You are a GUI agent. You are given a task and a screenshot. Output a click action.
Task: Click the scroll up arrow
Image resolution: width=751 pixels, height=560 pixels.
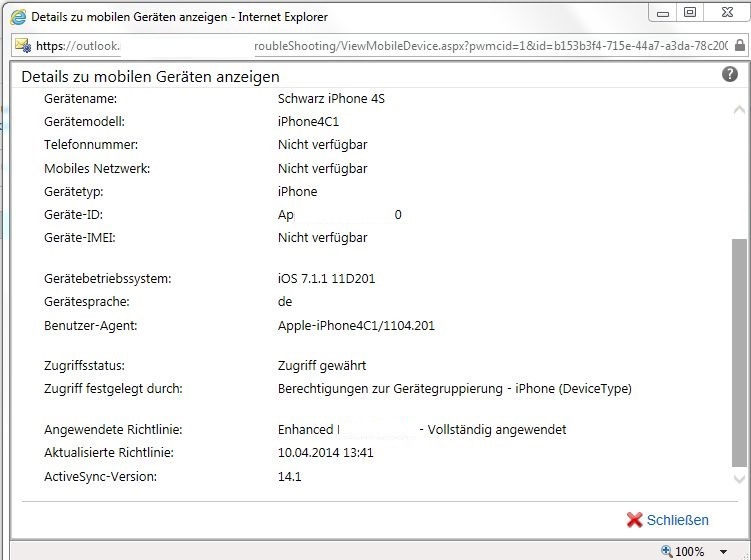pos(739,109)
